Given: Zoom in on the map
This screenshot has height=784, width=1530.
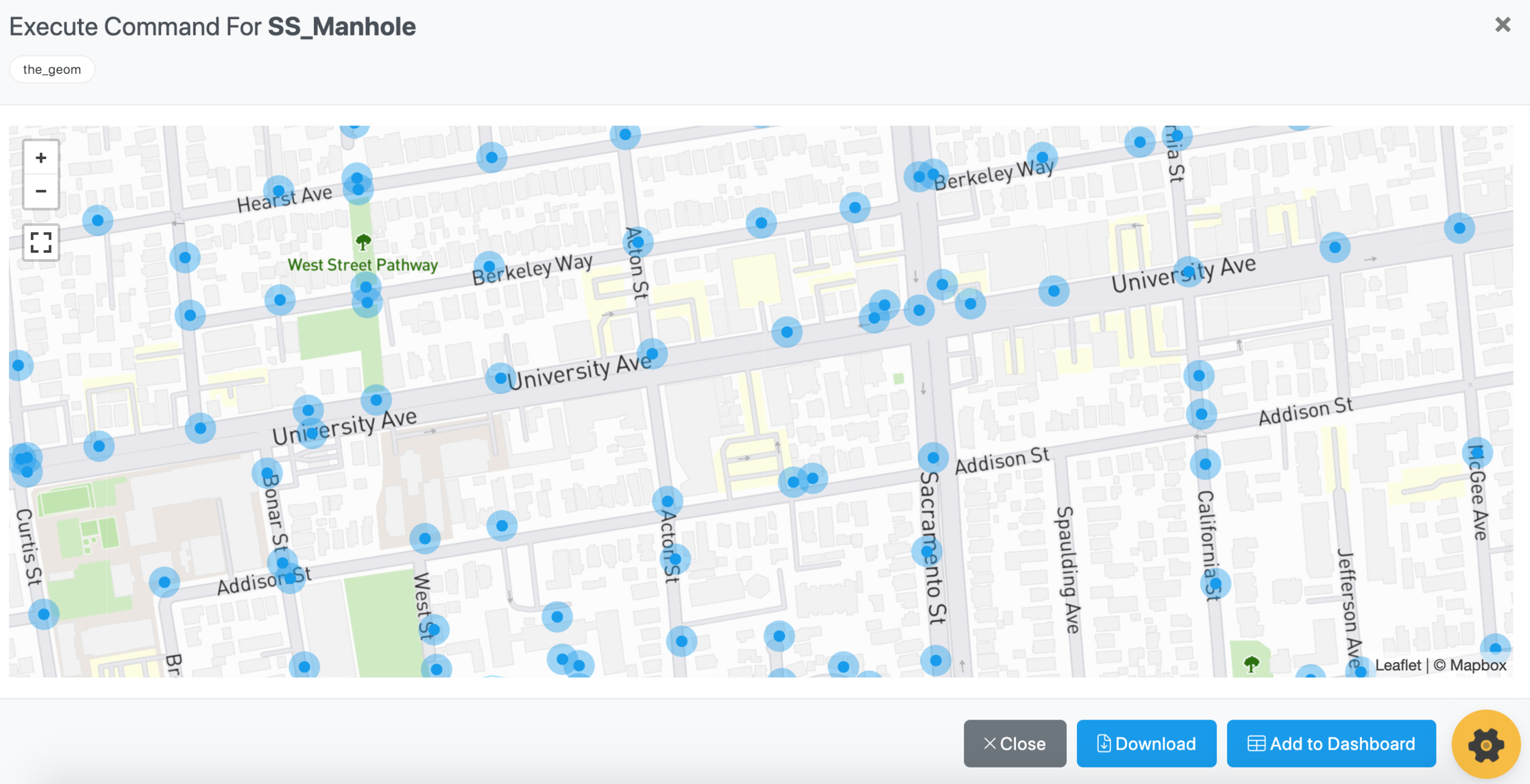Looking at the screenshot, I should 41,158.
